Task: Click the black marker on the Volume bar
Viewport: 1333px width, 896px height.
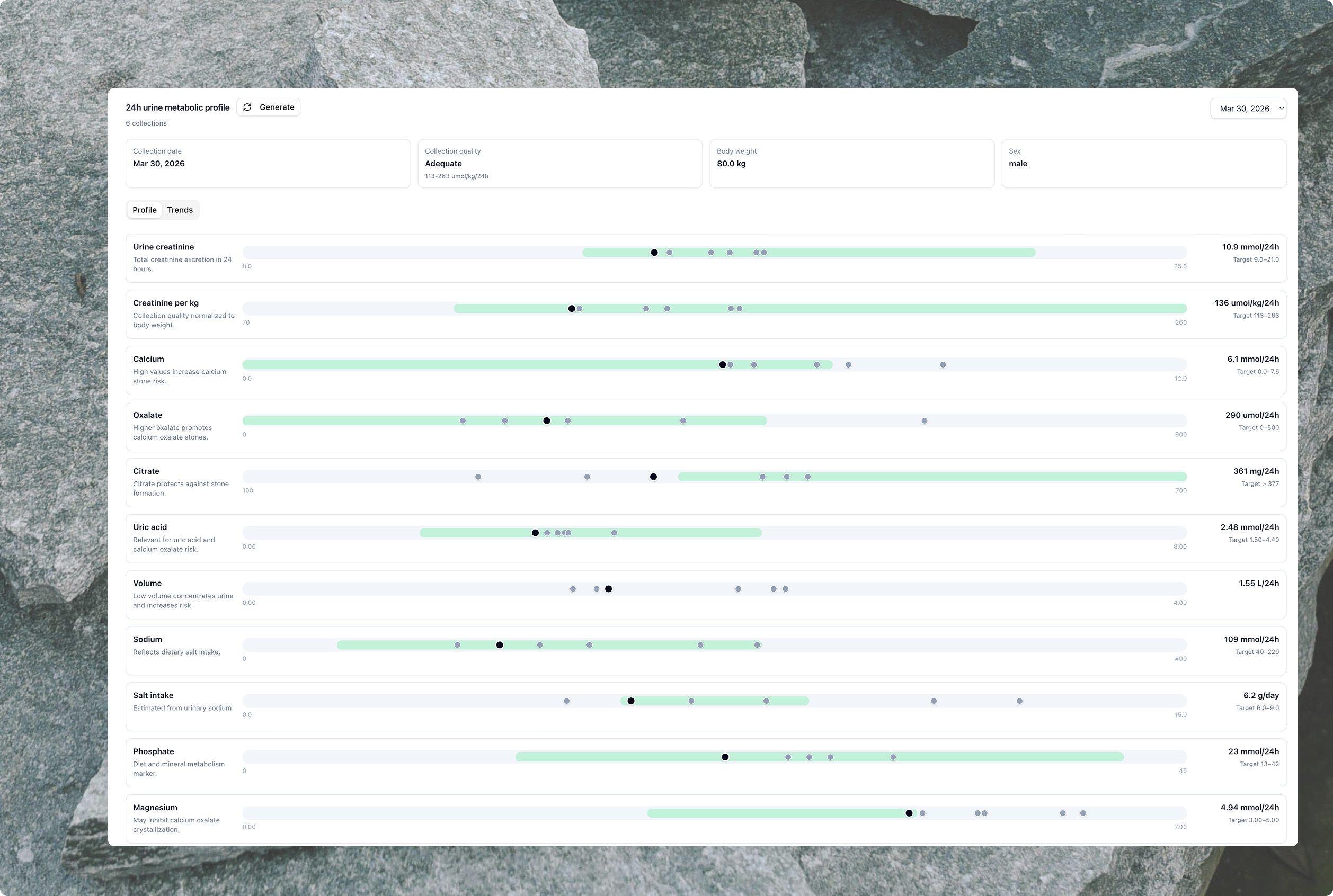Action: (x=608, y=588)
